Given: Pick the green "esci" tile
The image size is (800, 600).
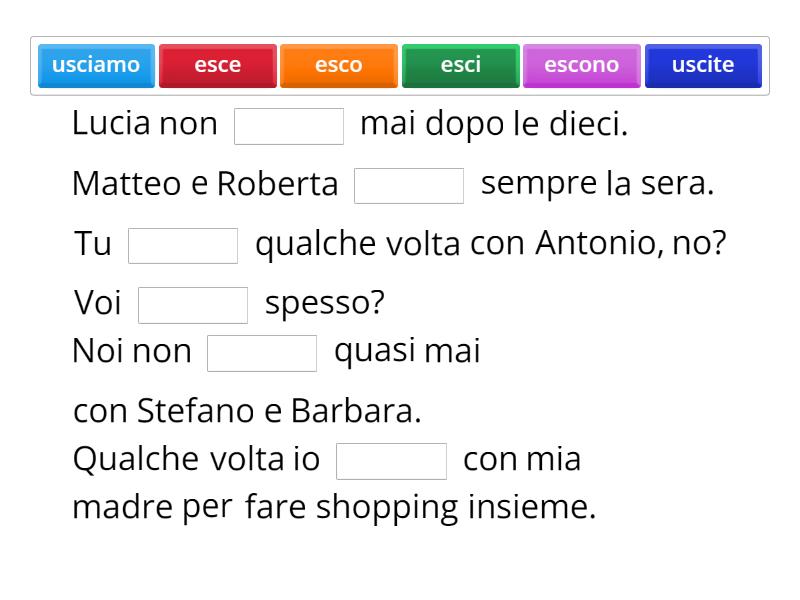Looking at the screenshot, I should coord(461,65).
